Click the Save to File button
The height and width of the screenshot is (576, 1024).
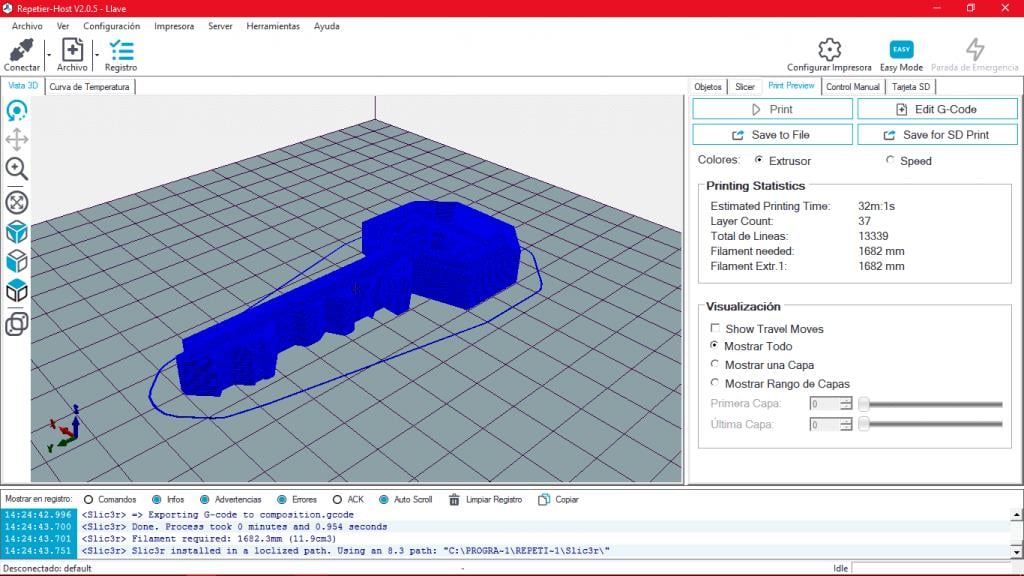773,135
